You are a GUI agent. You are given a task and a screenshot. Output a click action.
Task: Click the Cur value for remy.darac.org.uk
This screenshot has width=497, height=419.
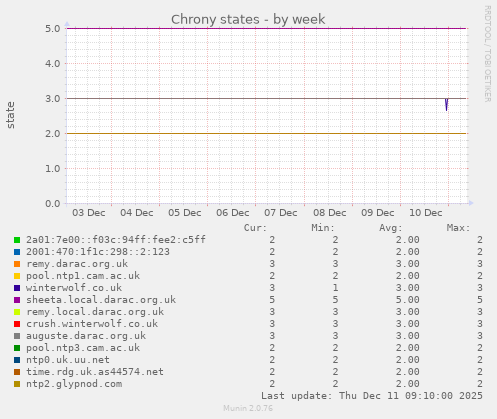pos(272,264)
